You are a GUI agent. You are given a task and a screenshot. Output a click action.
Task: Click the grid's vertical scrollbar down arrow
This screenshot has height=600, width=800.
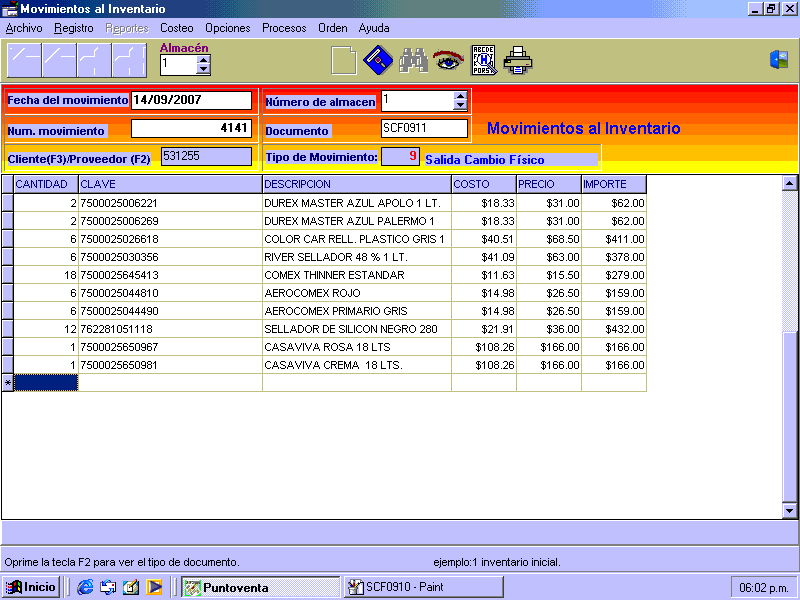point(789,510)
